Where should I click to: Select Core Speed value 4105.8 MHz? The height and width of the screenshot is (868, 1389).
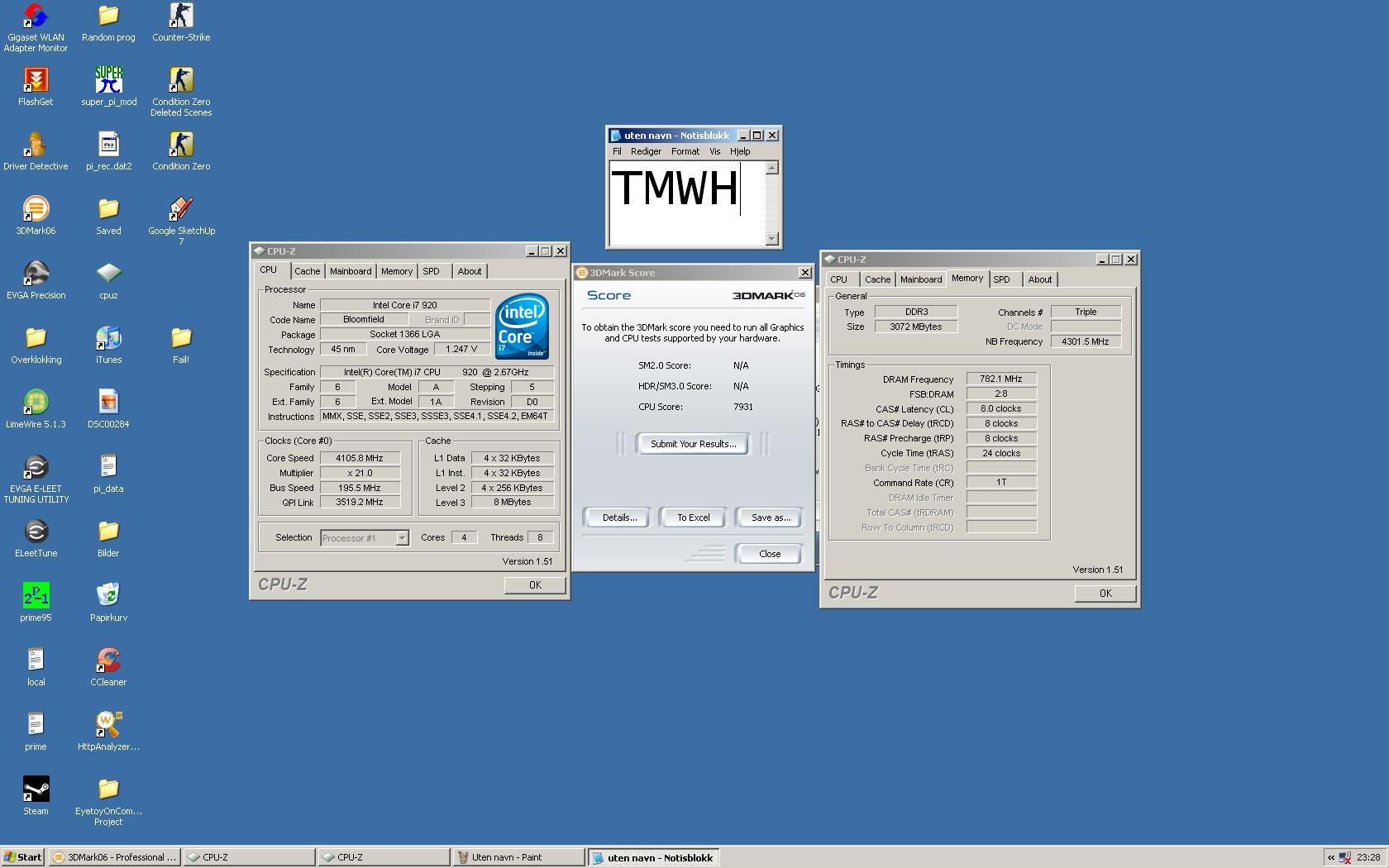pos(360,458)
